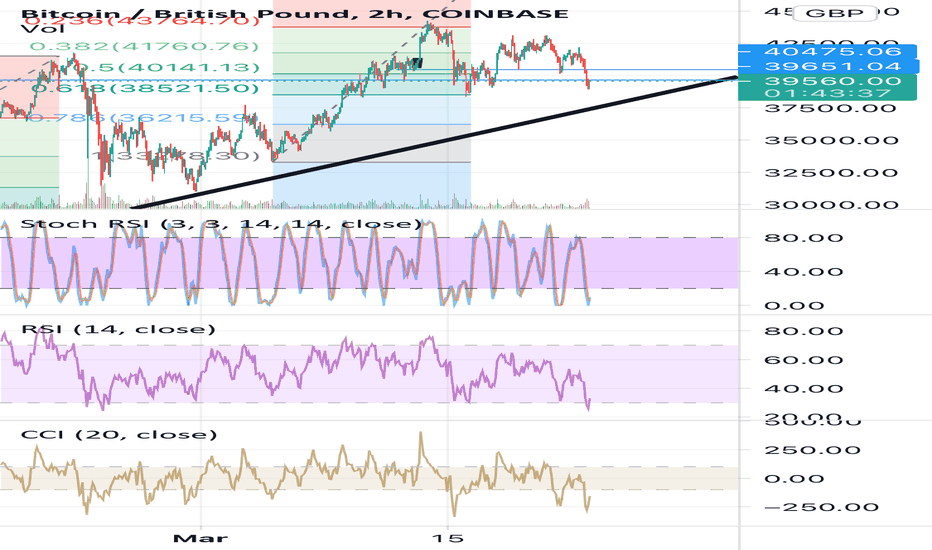The height and width of the screenshot is (550, 932).
Task: Click the GBP currency button
Action: click(x=835, y=13)
